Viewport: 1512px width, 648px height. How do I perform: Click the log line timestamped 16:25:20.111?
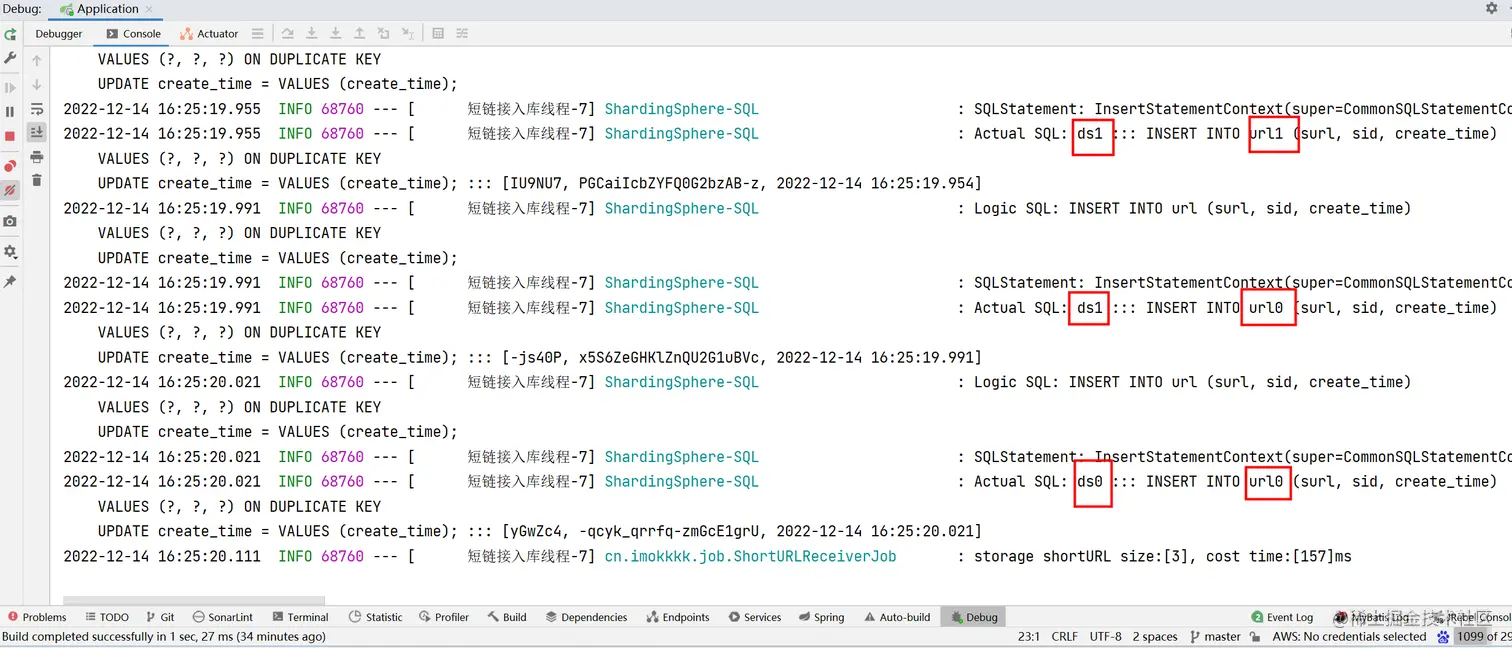click(x=707, y=556)
